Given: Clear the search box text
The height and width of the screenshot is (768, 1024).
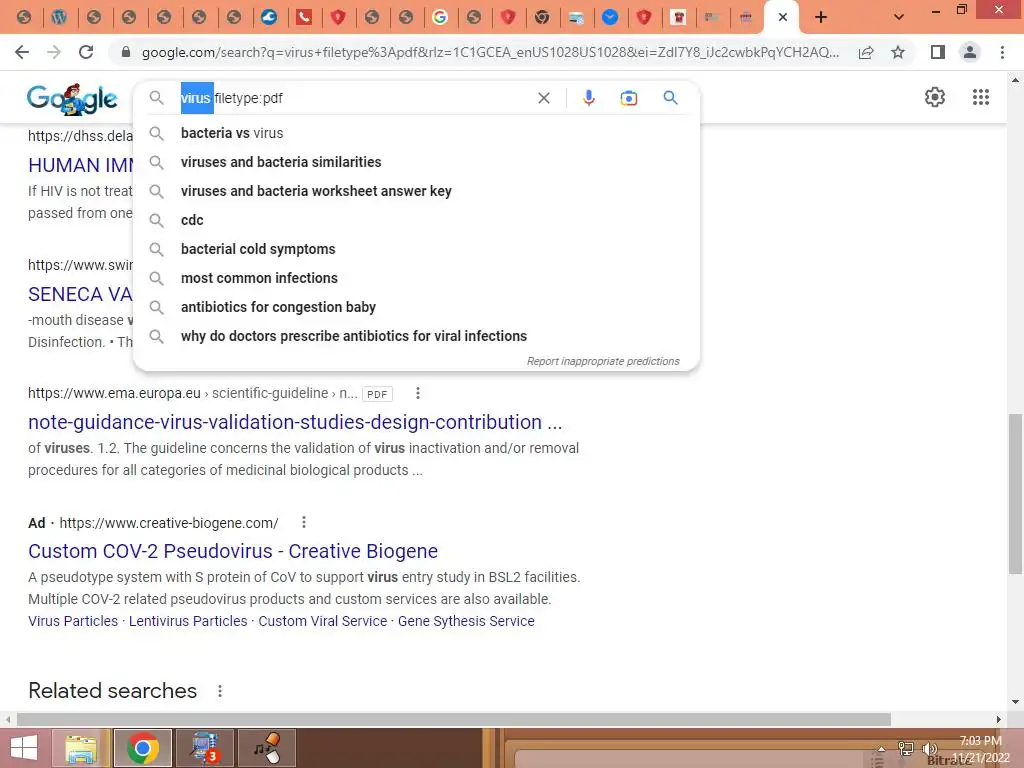Looking at the screenshot, I should pyautogui.click(x=543, y=98).
